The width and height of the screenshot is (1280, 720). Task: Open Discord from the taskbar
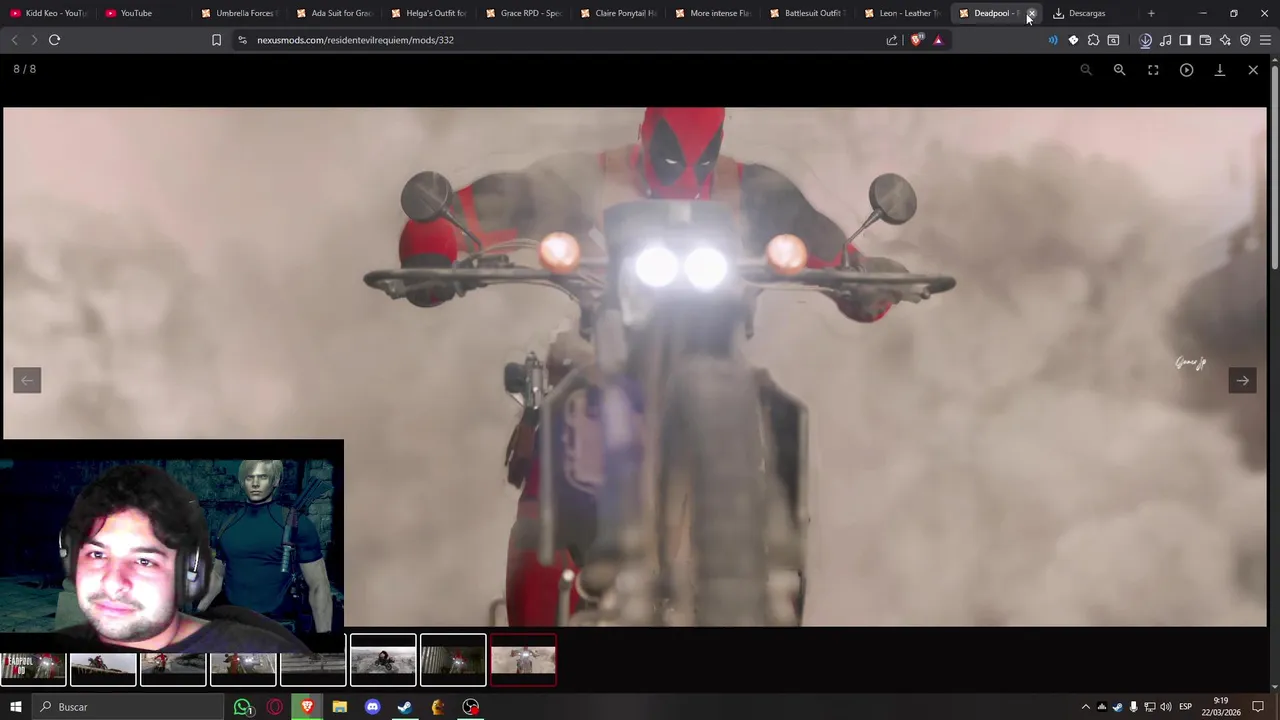coord(372,707)
